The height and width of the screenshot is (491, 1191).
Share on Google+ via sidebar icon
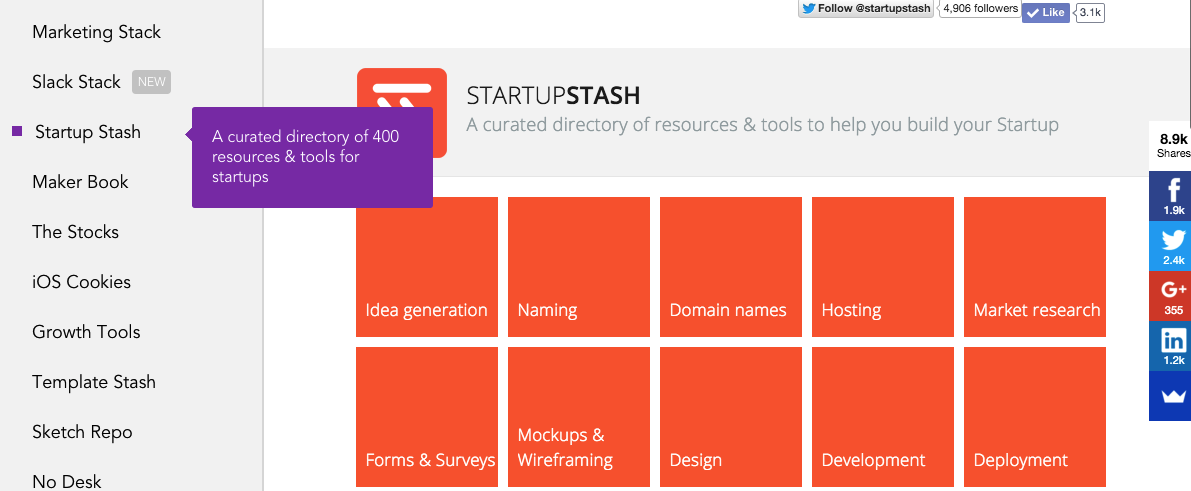coord(1170,296)
